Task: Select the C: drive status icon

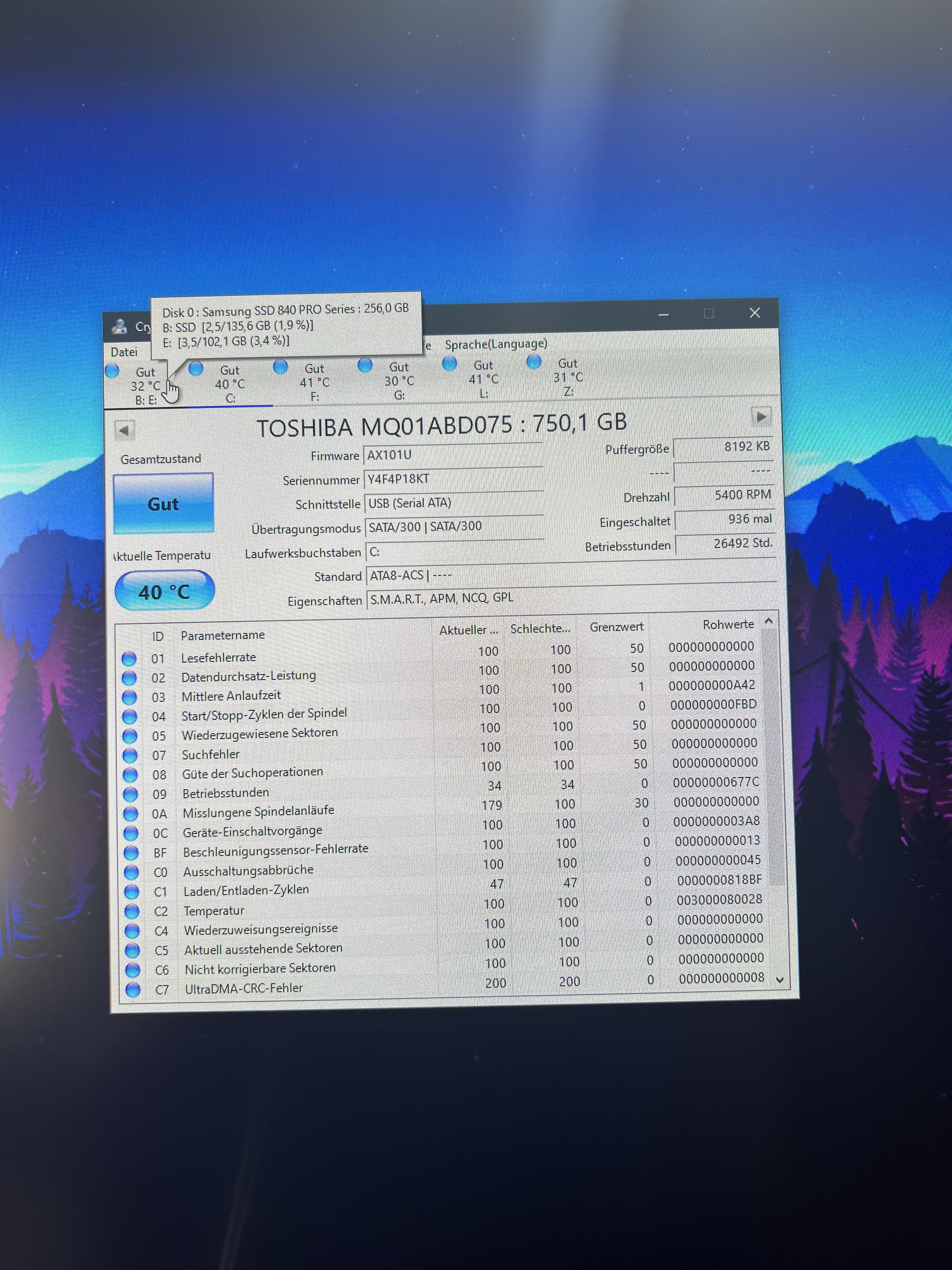Action: pos(196,369)
